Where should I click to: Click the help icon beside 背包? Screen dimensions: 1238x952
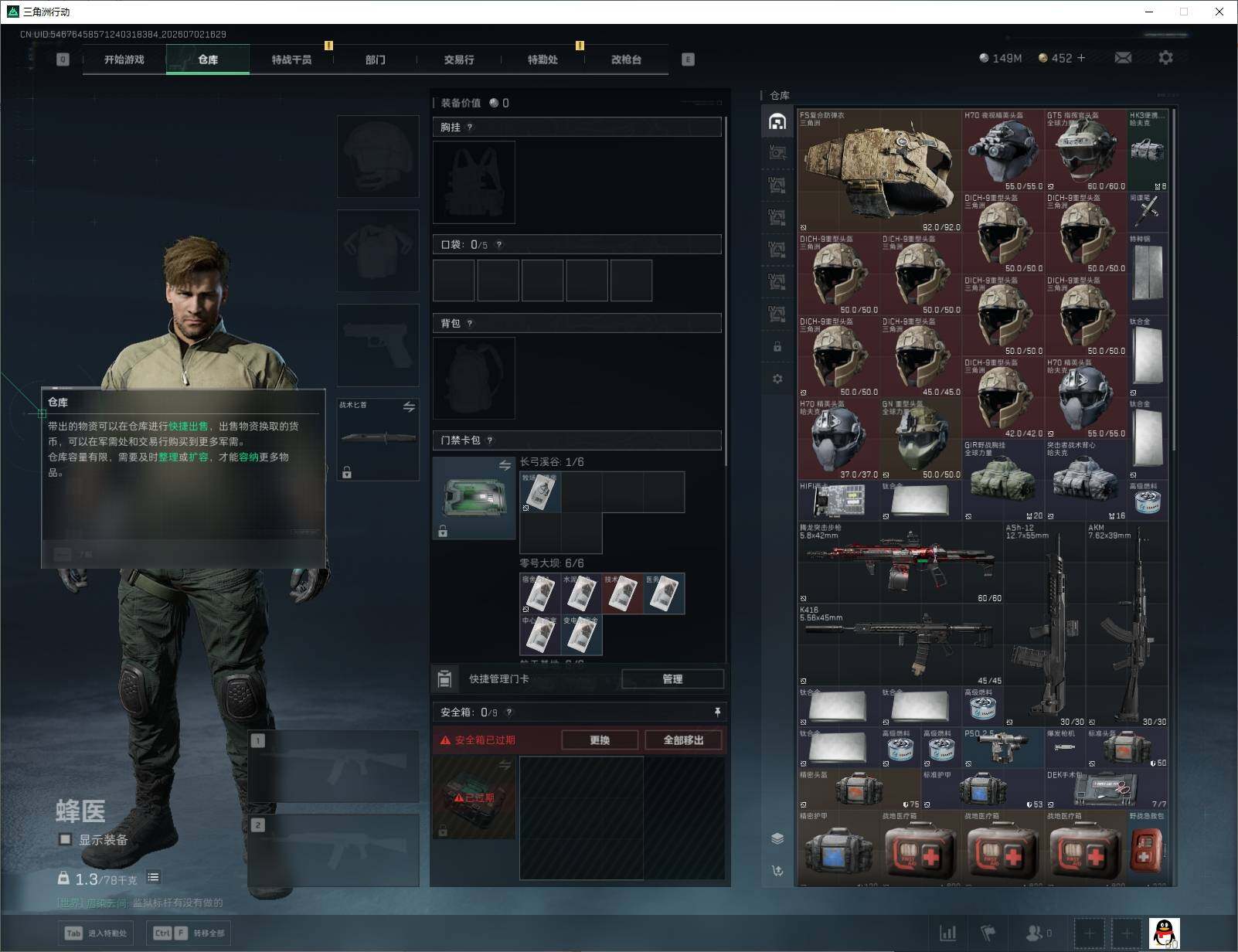pyautogui.click(x=469, y=324)
